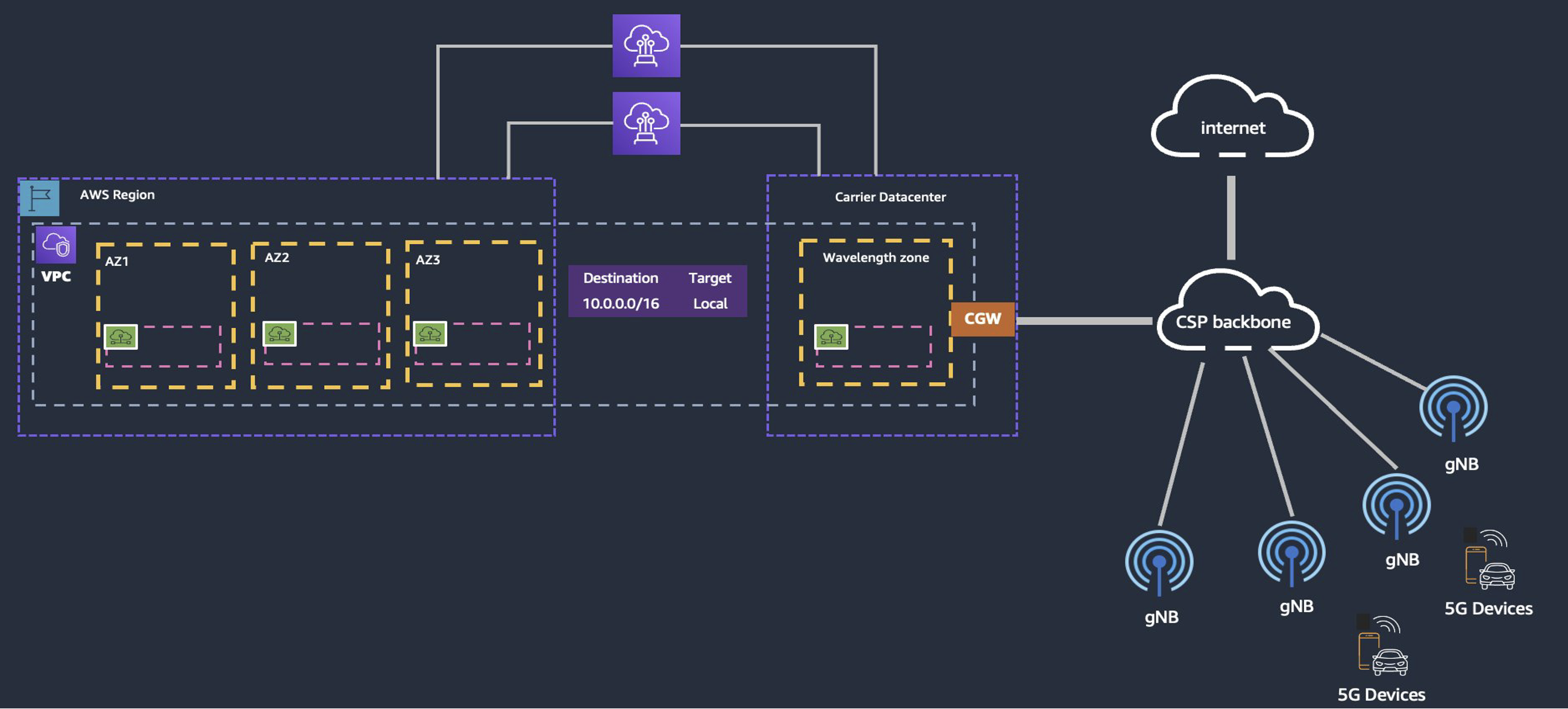Select the VPC icon in the AWS Region
Screen dimensions: 1568x709
click(55, 246)
